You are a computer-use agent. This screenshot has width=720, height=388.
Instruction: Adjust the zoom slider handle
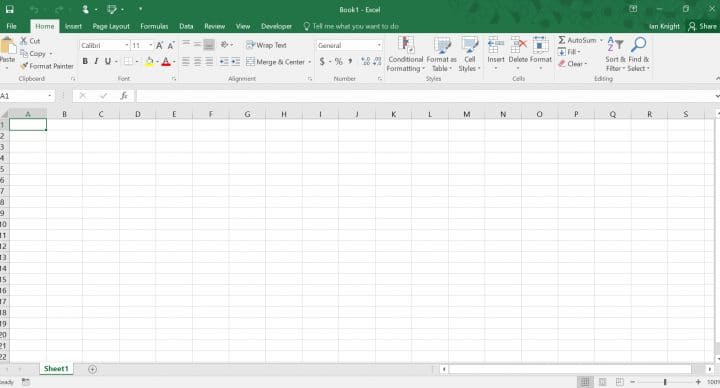[x=665, y=382]
